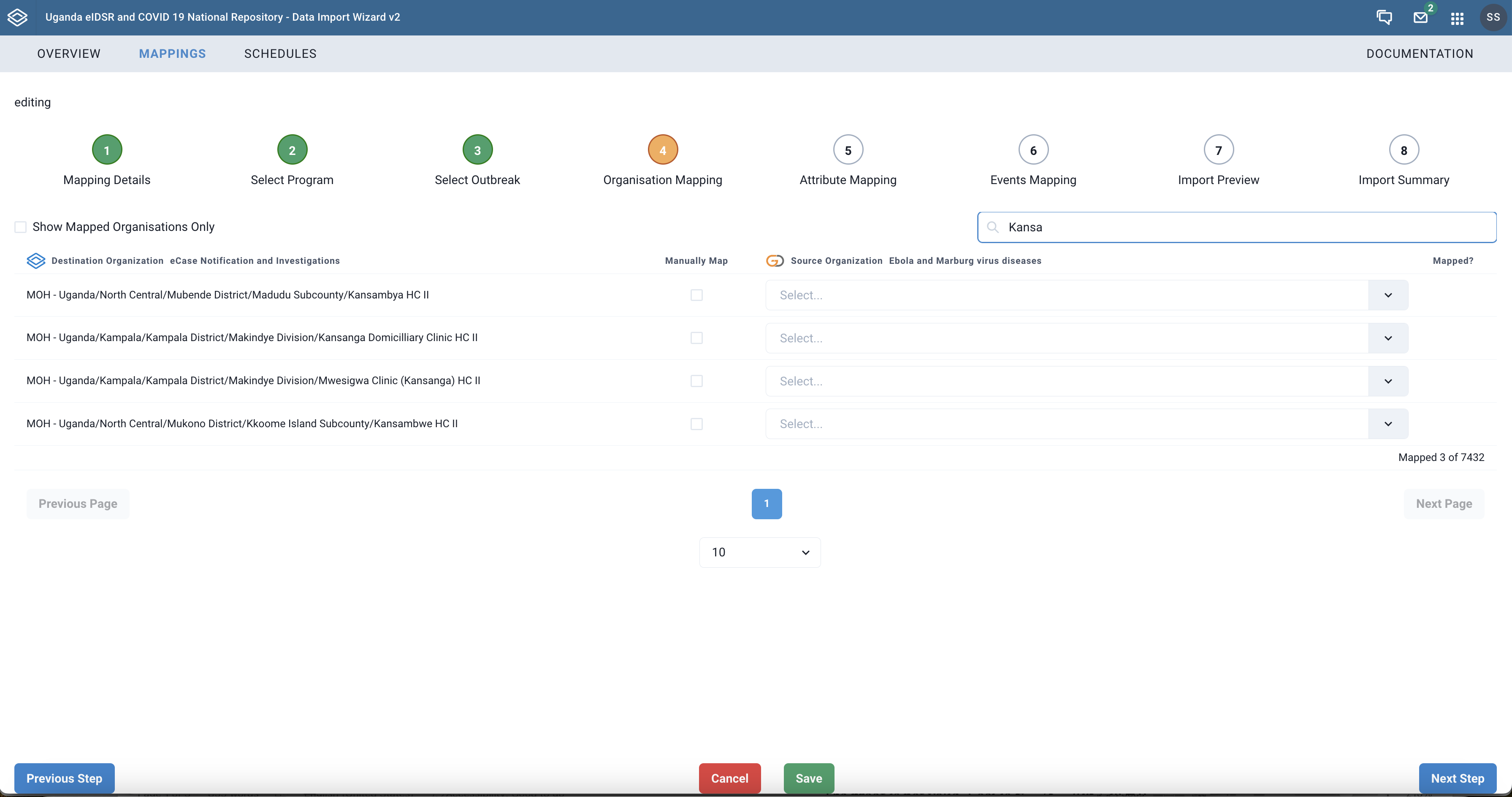Click the Manually Map column header
Screen dimensions: 1512x797
point(696,260)
